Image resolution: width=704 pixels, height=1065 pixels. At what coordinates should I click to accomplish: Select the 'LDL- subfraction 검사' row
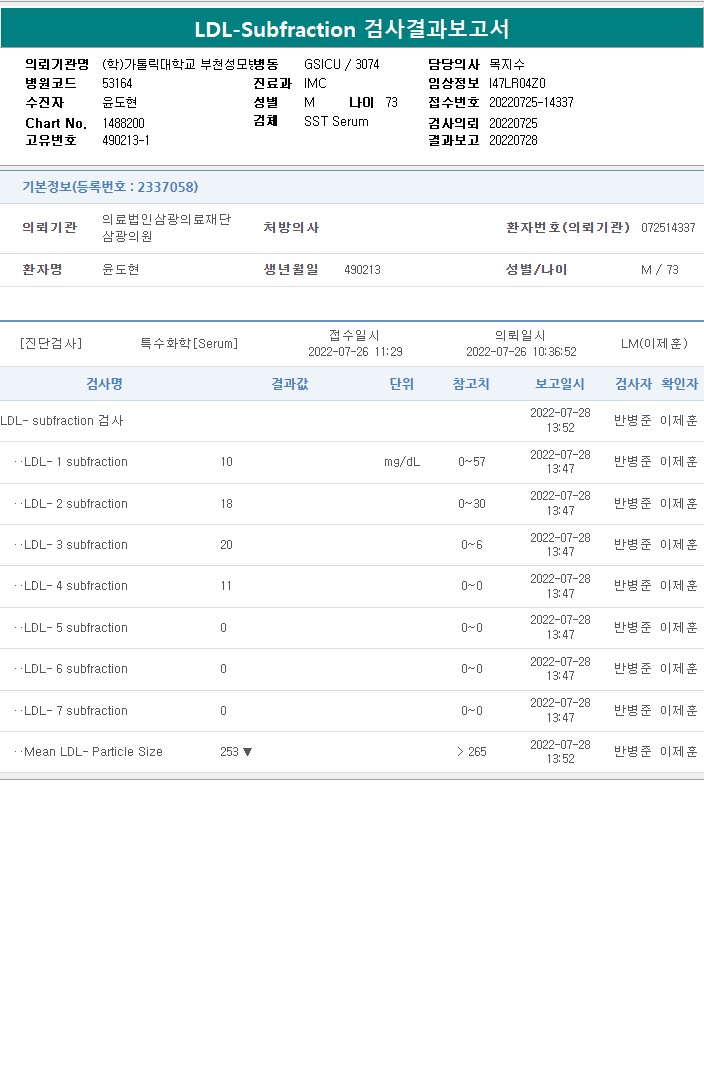(x=352, y=420)
